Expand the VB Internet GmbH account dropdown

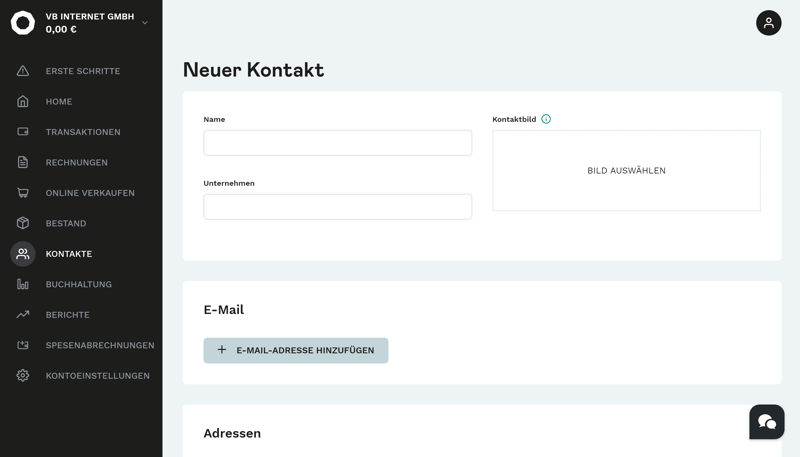(x=145, y=23)
